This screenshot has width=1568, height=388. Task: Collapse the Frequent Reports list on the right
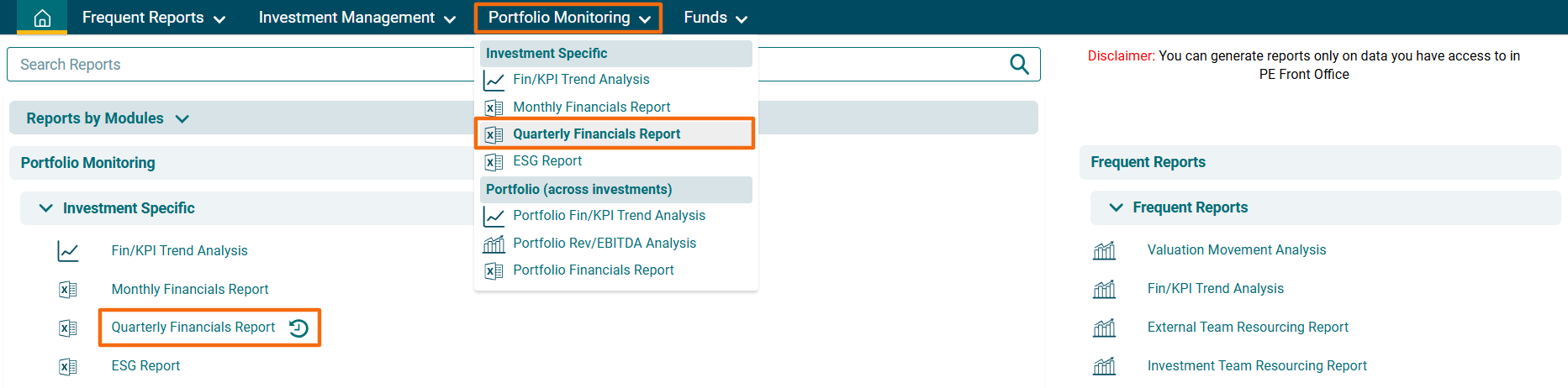point(1116,207)
